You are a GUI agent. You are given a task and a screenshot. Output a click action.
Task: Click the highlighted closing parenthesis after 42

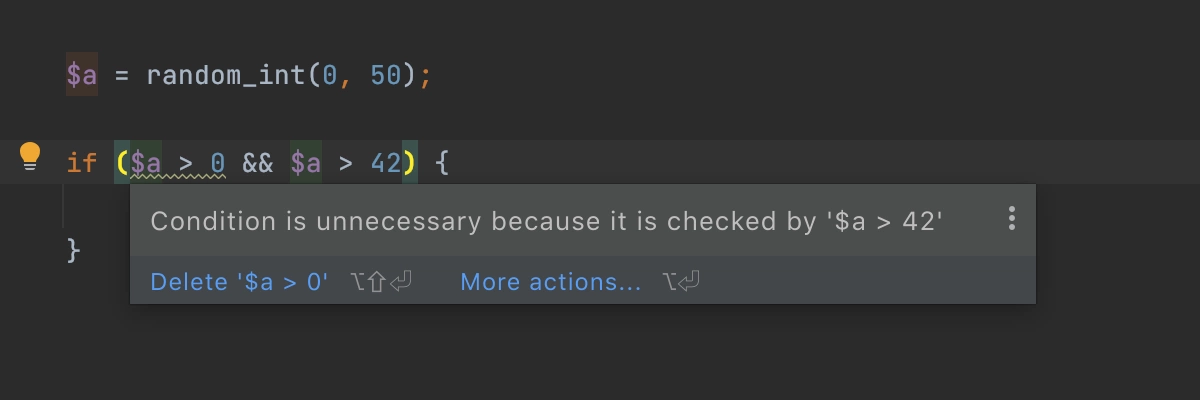pos(410,162)
